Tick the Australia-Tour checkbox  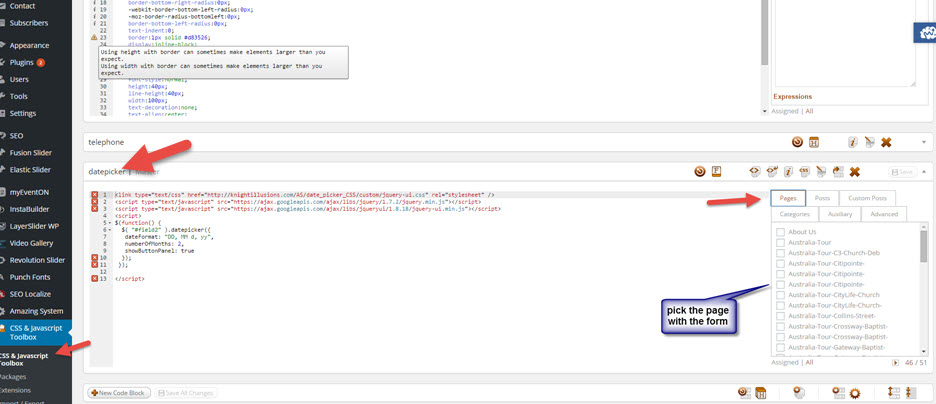point(780,242)
